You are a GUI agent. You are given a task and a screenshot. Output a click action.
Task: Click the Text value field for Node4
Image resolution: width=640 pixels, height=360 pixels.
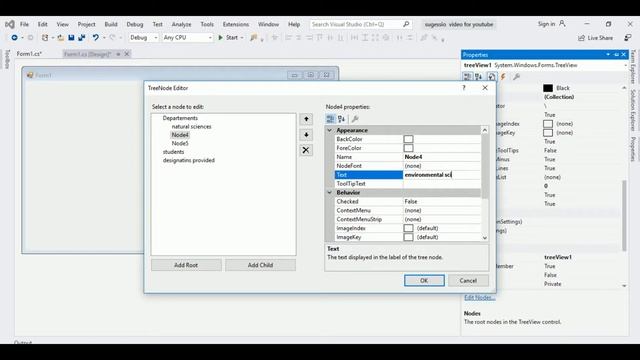[442, 175]
